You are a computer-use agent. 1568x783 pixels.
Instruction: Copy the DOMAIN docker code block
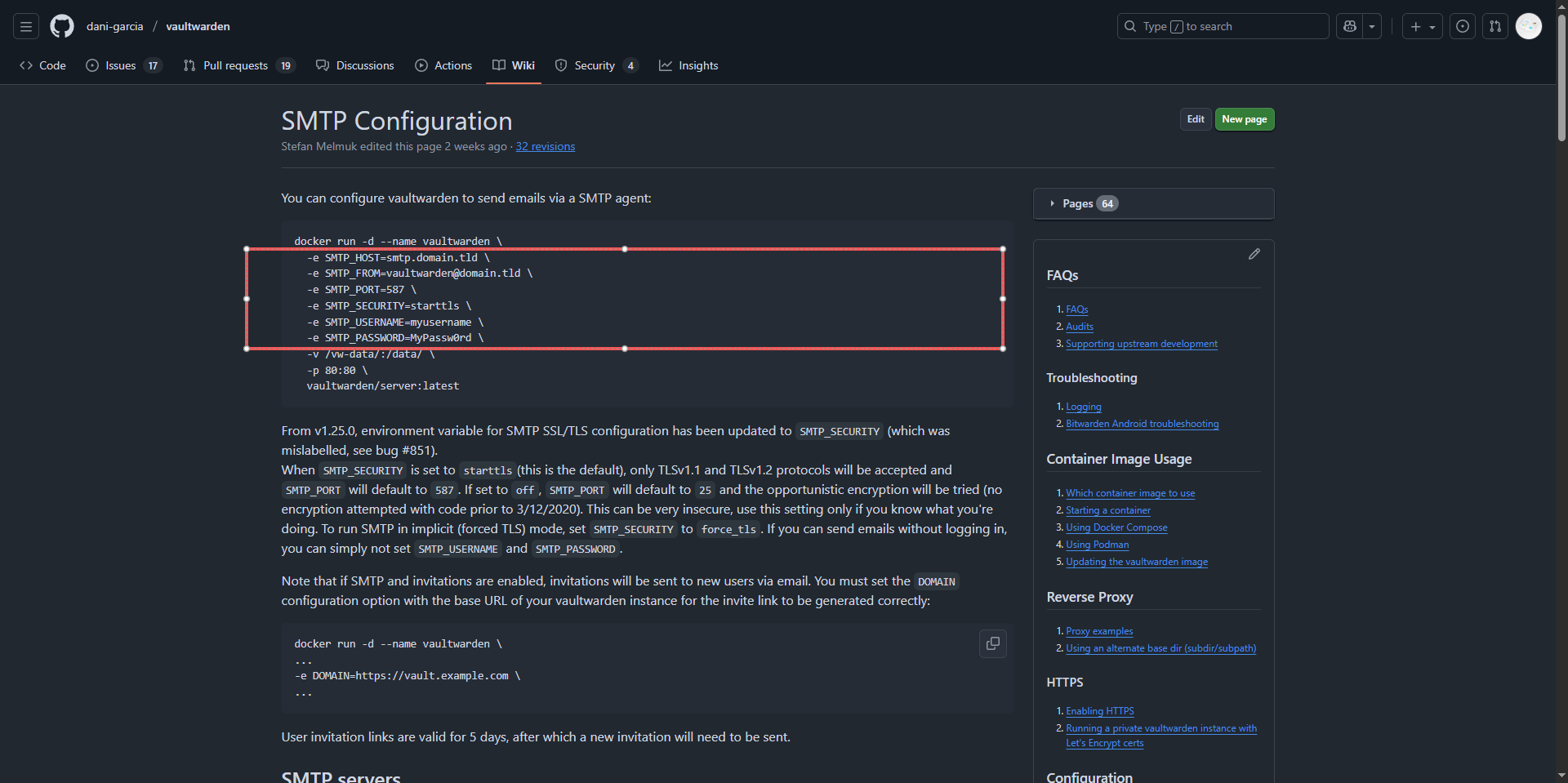[x=992, y=643]
